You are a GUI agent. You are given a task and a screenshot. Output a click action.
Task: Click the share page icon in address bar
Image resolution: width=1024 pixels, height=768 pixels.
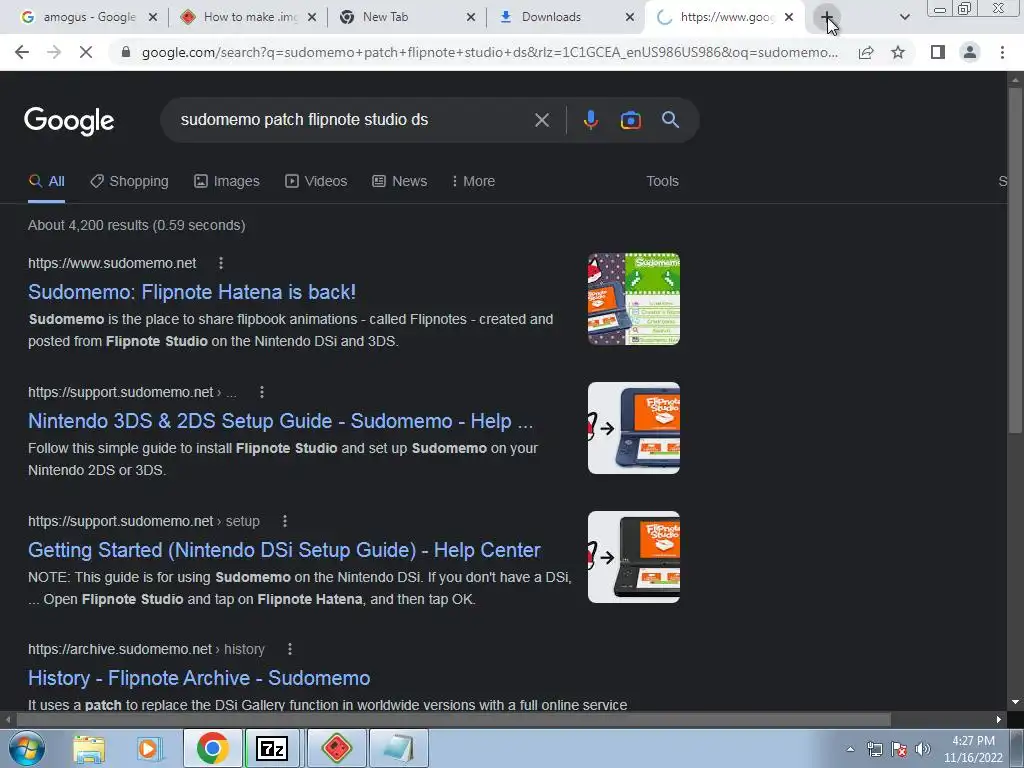coord(866,52)
